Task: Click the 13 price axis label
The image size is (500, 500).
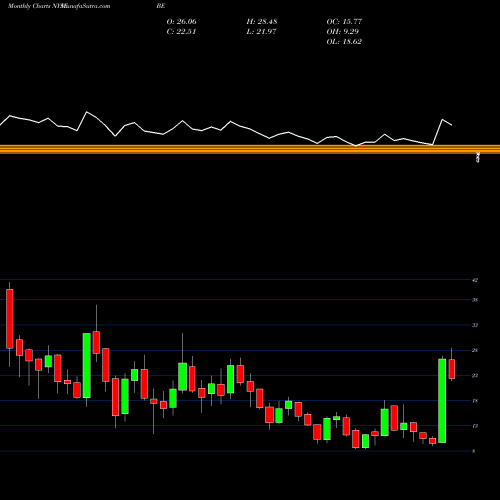Action: point(475,426)
